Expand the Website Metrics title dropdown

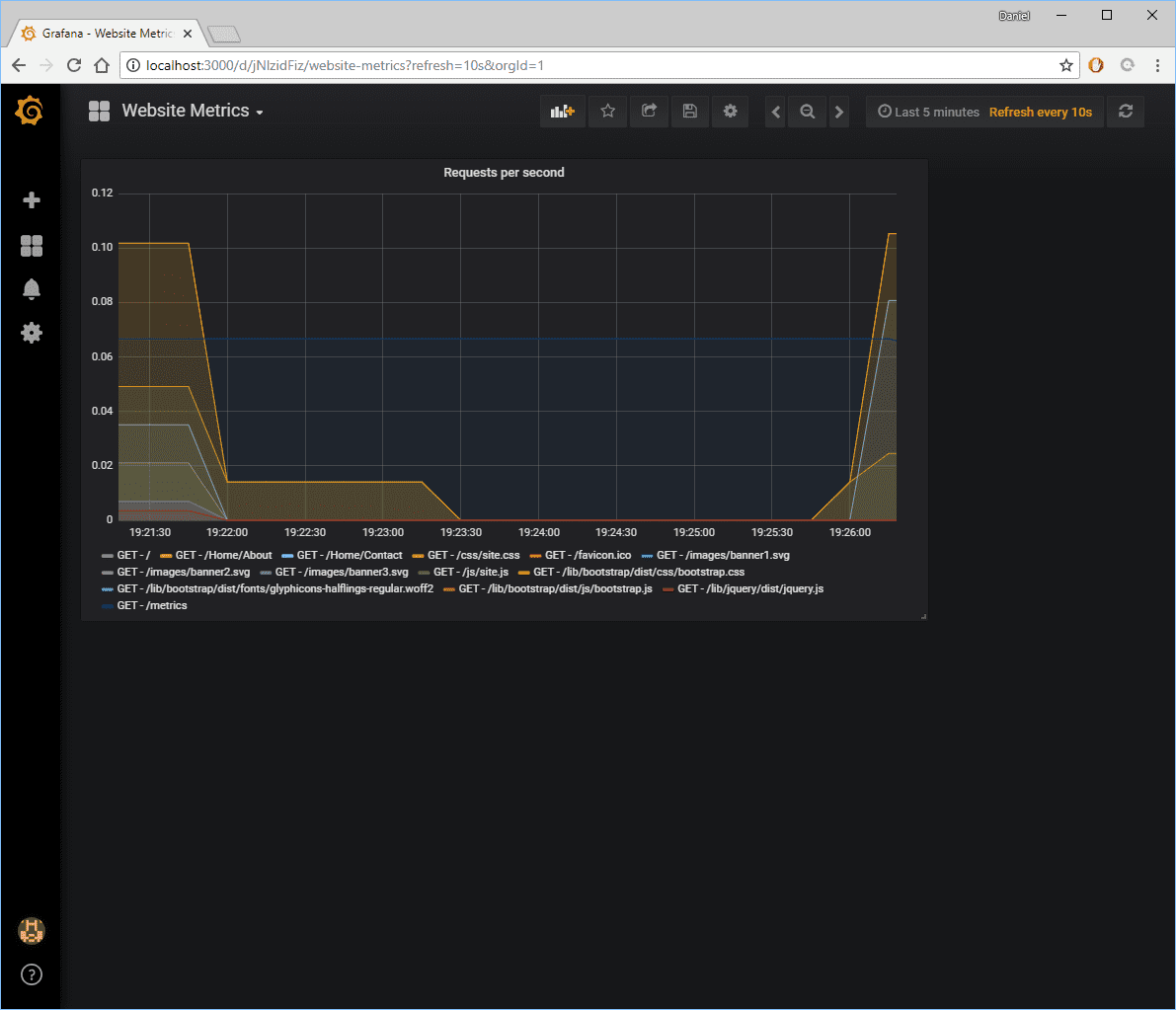(260, 112)
